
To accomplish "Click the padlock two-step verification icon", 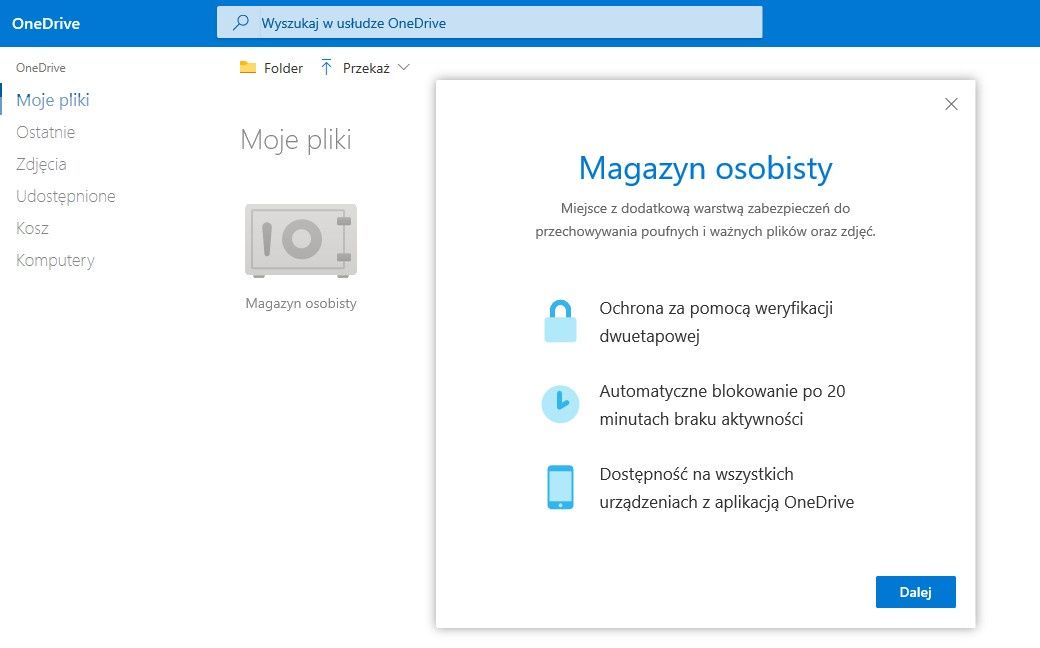I will point(560,321).
